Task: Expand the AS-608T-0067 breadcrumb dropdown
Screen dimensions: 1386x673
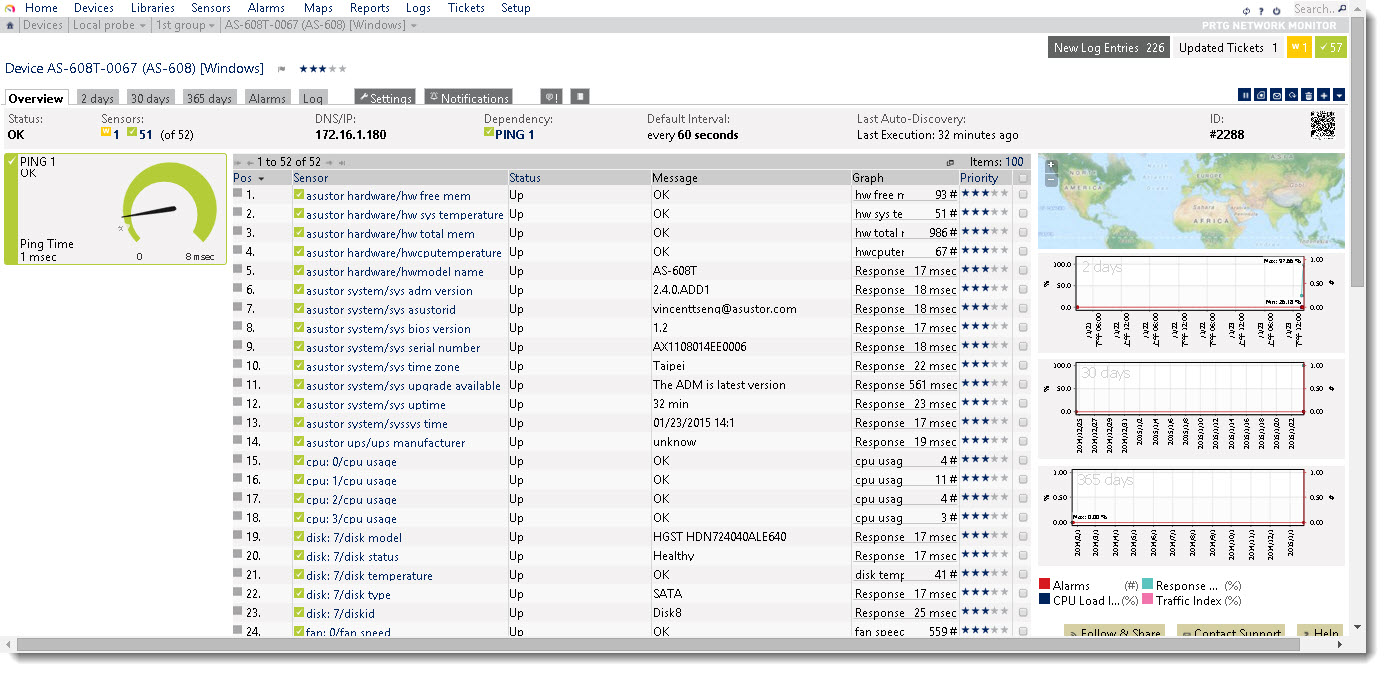Action: coord(414,25)
